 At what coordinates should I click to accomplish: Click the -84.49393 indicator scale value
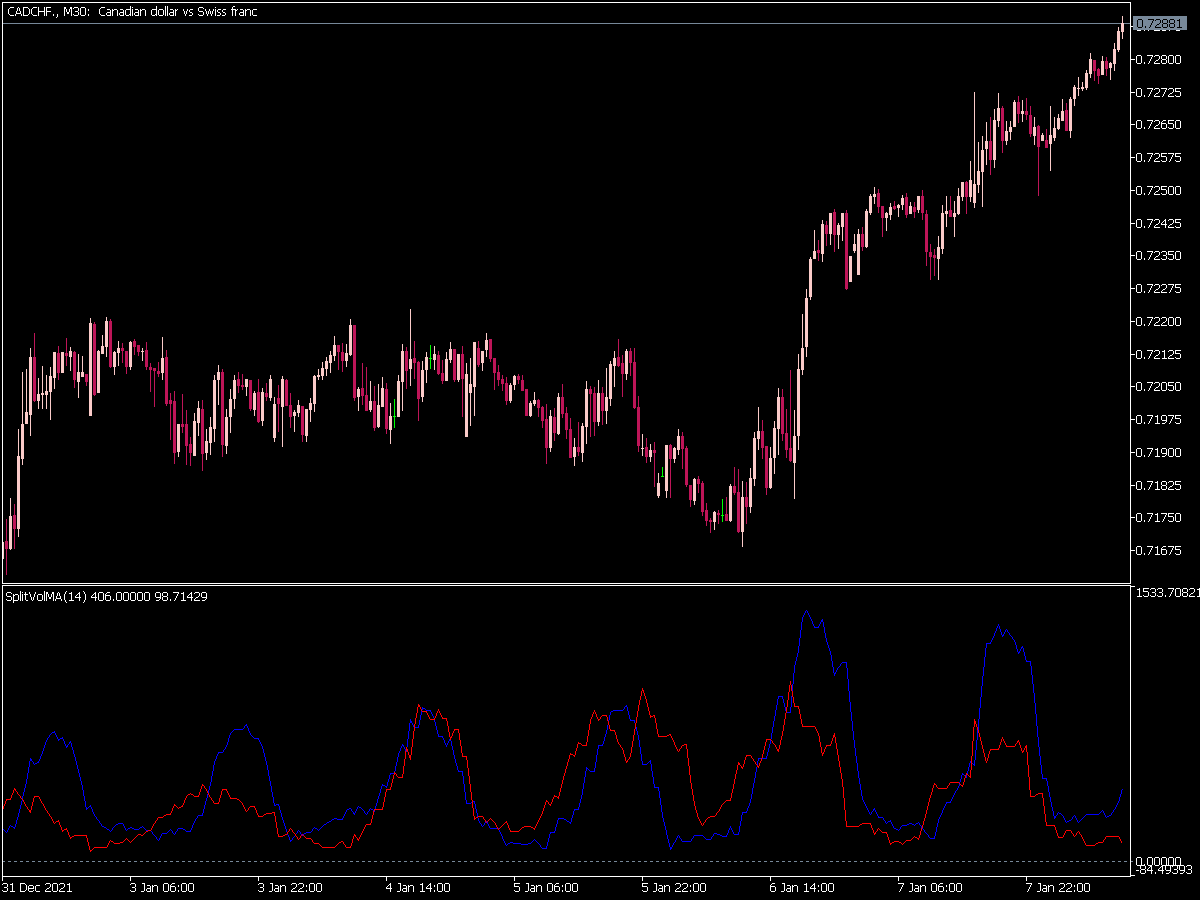click(x=1164, y=870)
